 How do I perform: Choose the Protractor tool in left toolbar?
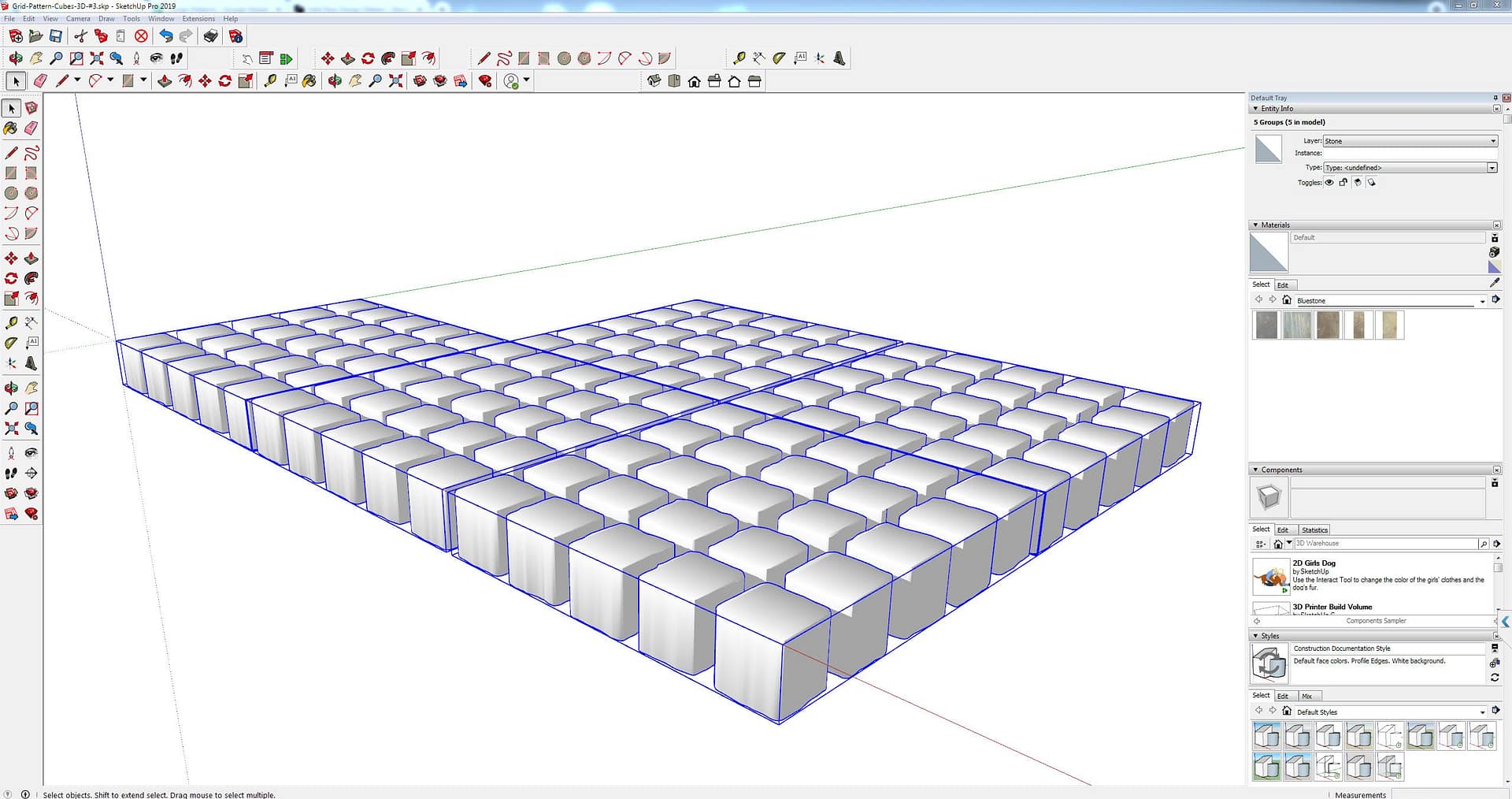[x=11, y=343]
